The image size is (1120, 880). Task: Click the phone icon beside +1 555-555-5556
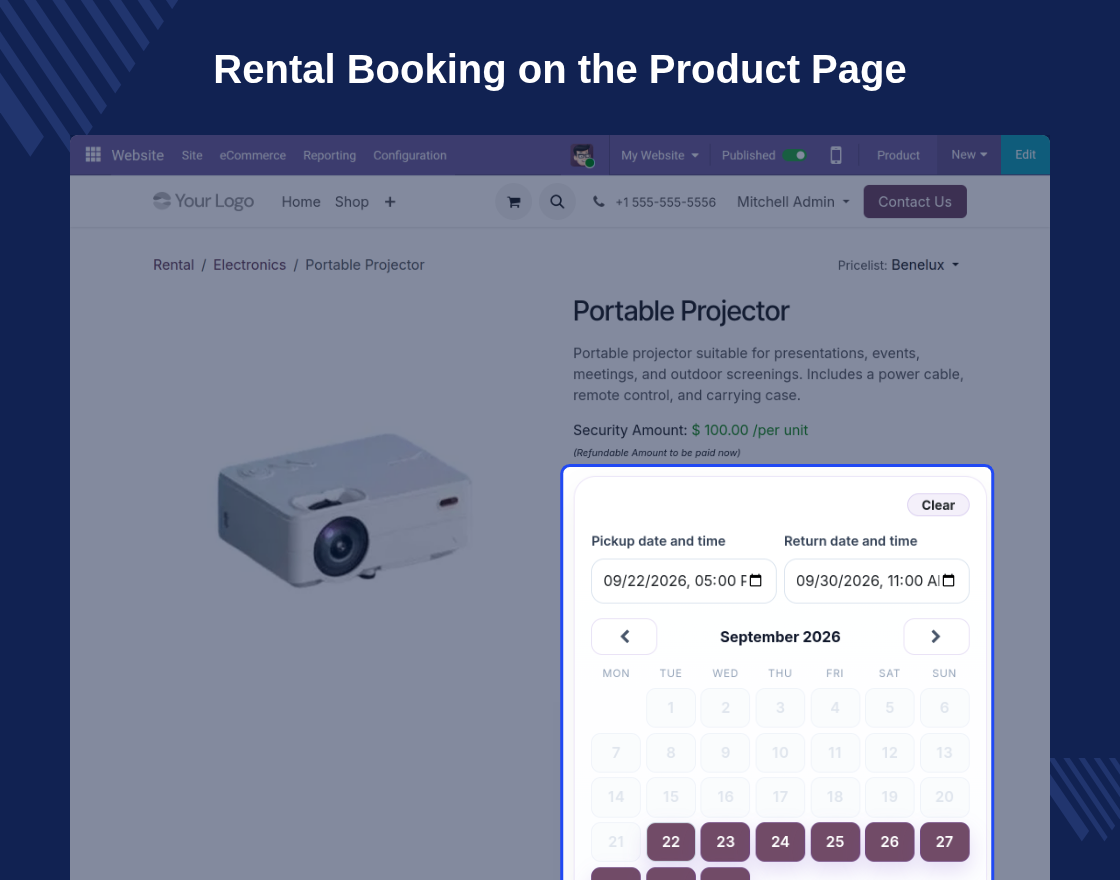tap(599, 202)
